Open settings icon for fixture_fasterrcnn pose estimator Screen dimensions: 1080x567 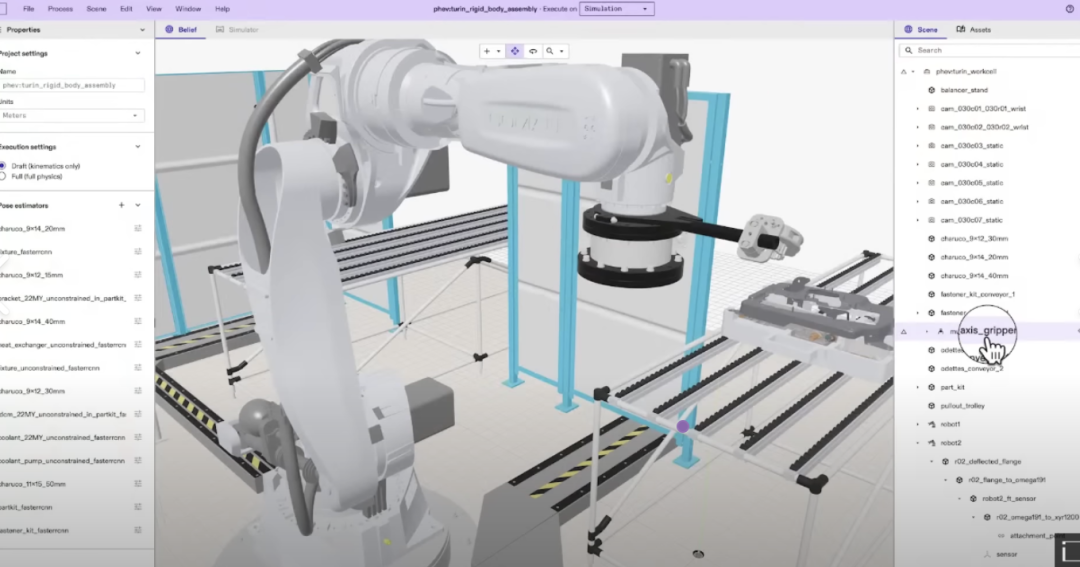click(138, 251)
